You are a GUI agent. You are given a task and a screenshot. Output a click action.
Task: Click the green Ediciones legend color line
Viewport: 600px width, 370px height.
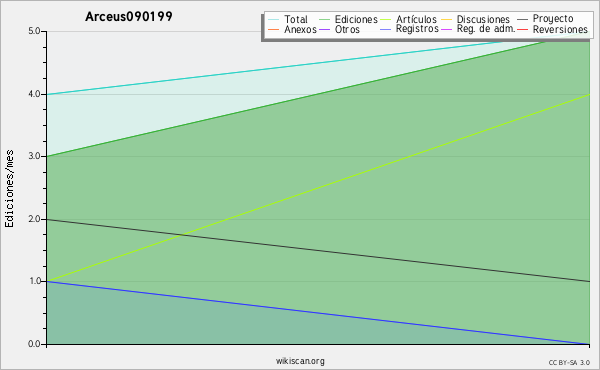coord(324,19)
